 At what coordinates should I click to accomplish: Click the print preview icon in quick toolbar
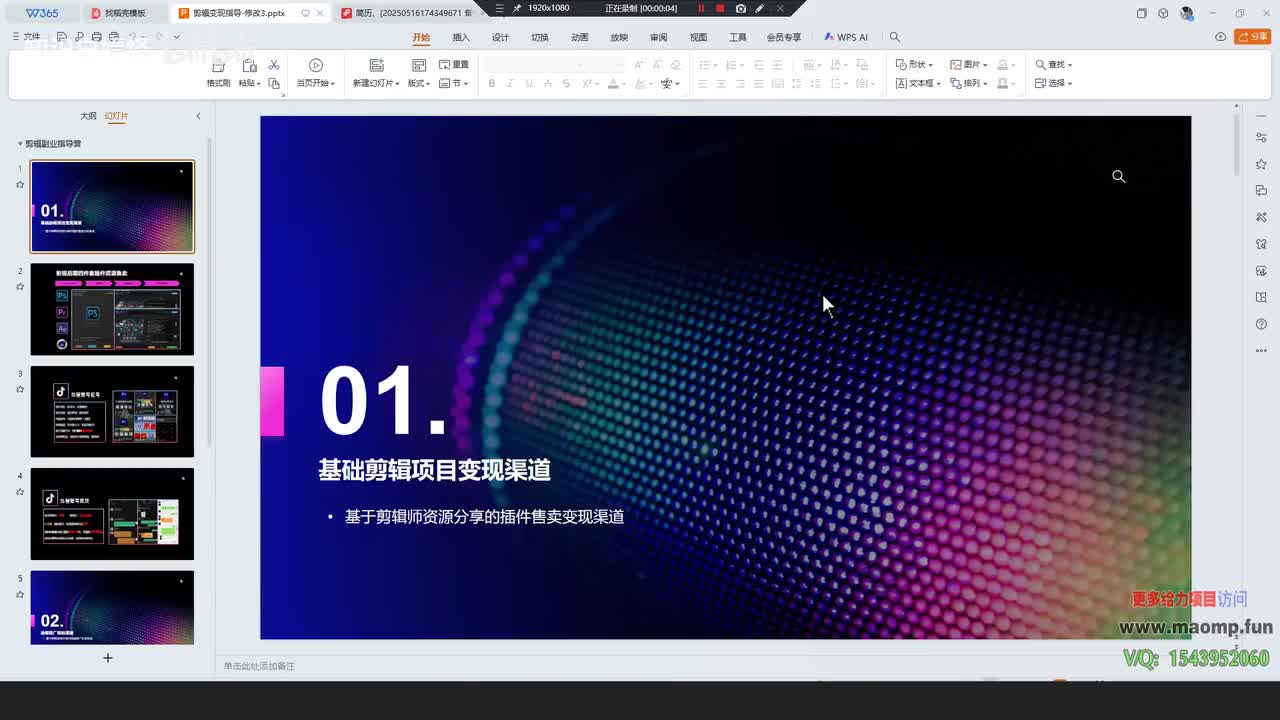[114, 37]
